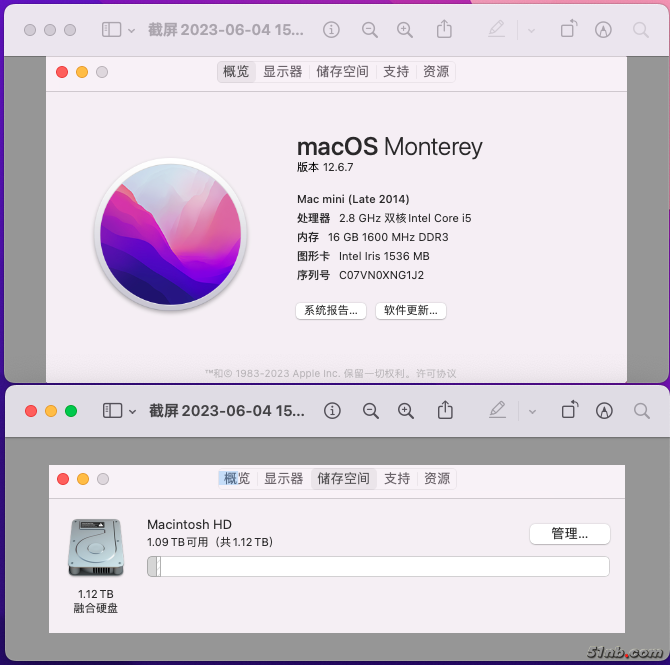Click red close button of Monterey about window
670x665 pixels.
click(62, 72)
